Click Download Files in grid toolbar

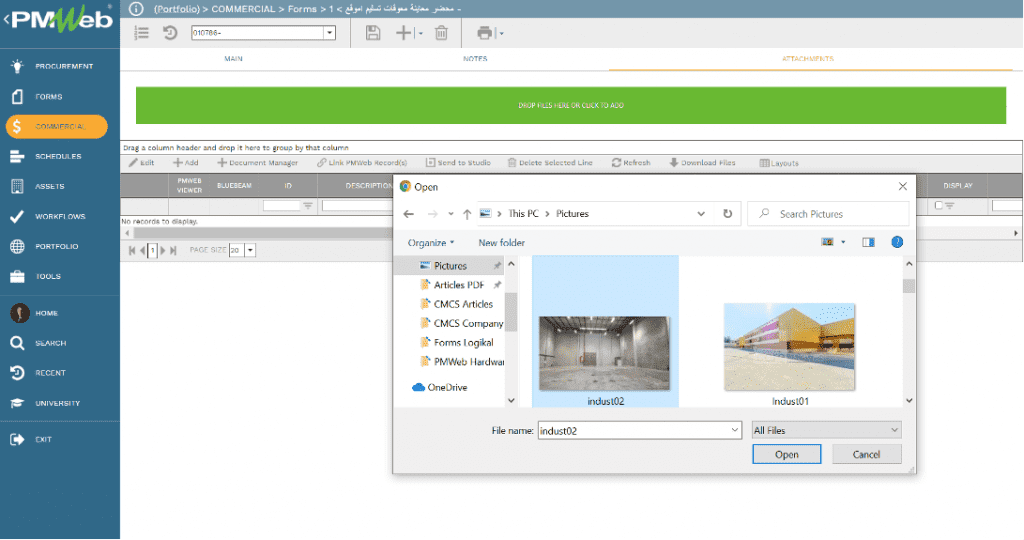pyautogui.click(x=702, y=163)
